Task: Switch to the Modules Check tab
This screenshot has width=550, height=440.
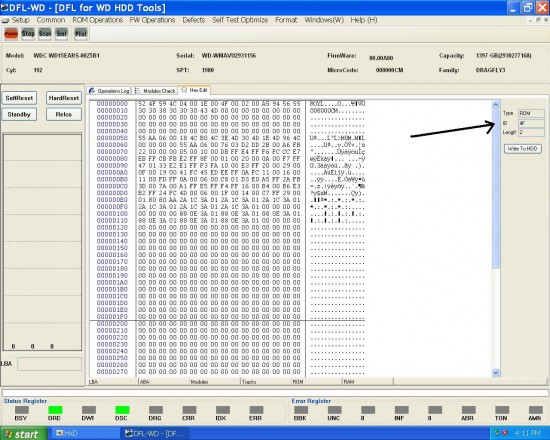Action: coord(155,91)
